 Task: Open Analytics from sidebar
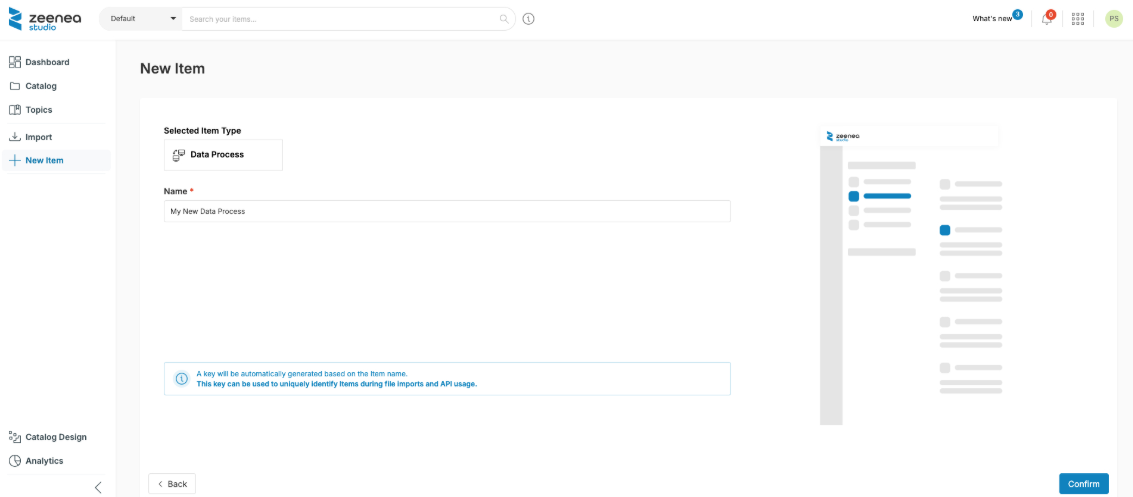(x=44, y=461)
